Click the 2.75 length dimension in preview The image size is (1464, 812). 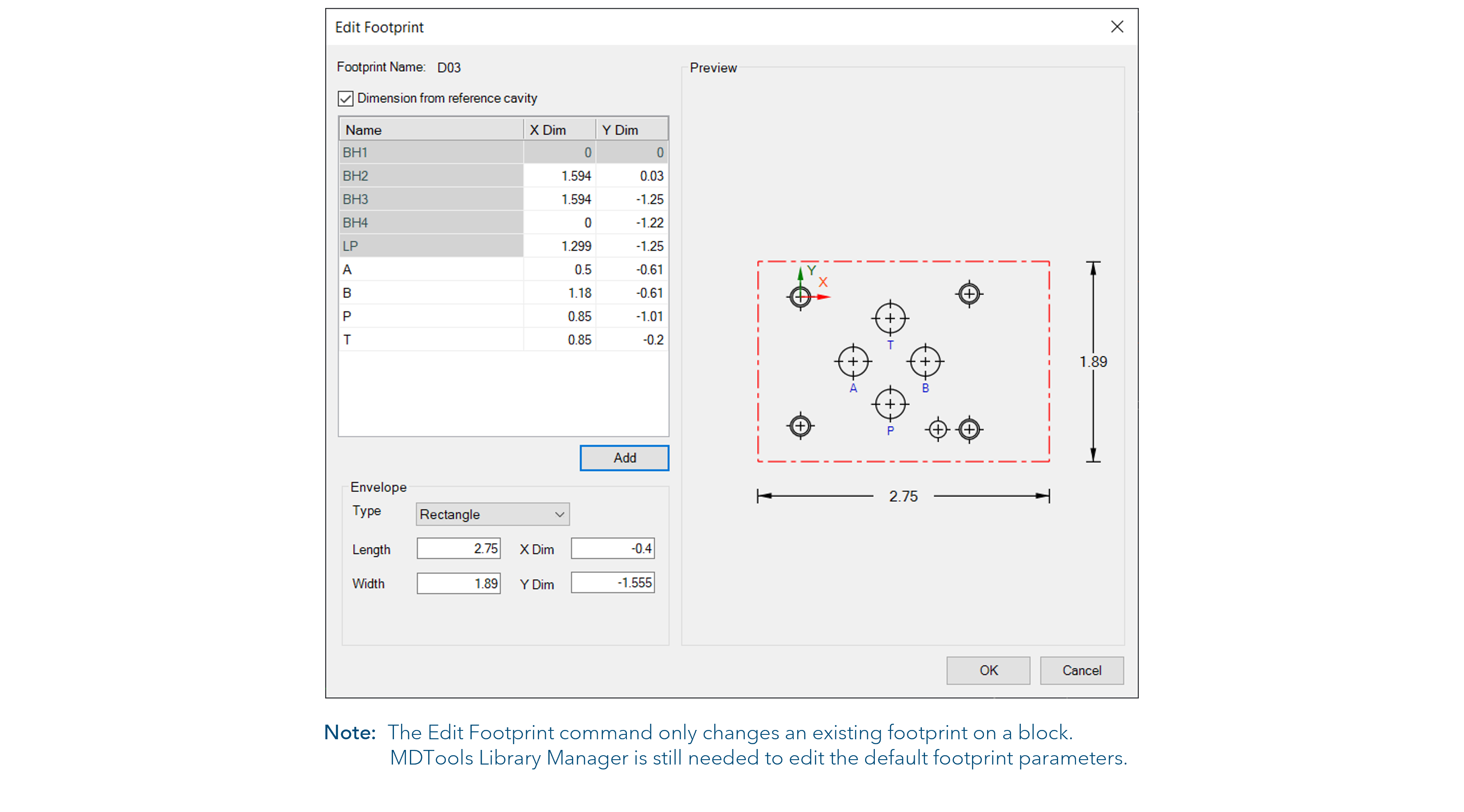coord(903,496)
